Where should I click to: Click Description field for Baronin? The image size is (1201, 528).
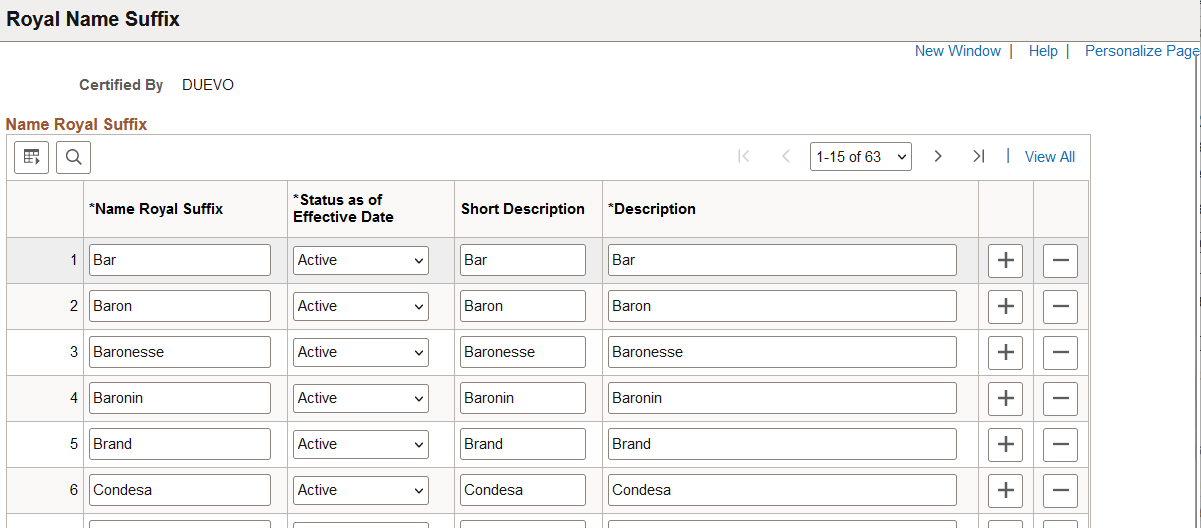782,398
